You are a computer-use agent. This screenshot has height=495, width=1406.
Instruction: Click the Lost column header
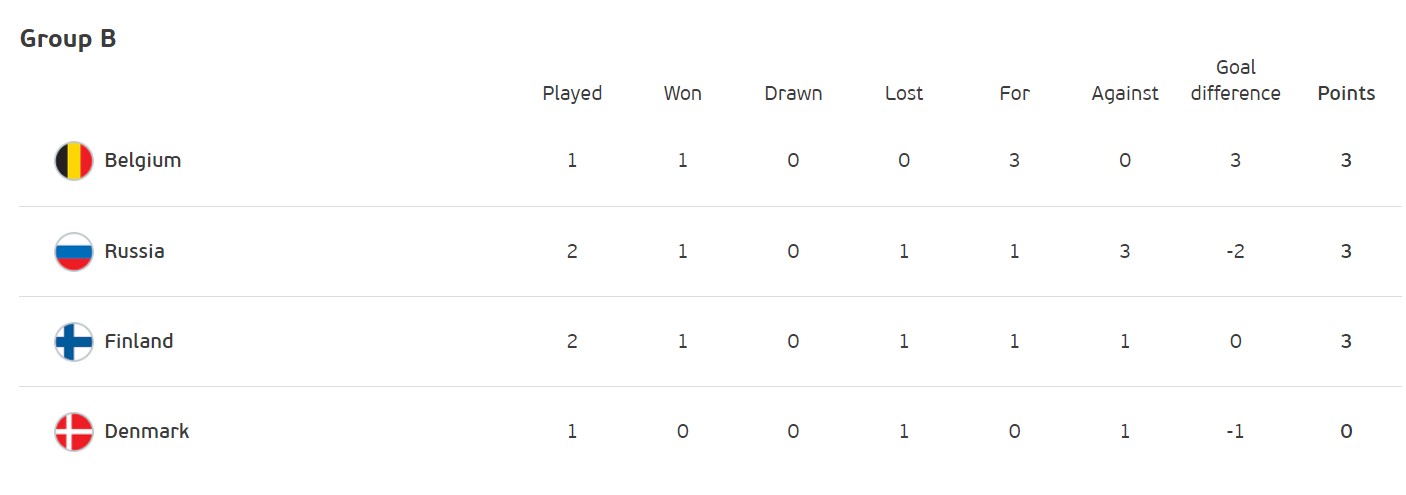coord(904,93)
